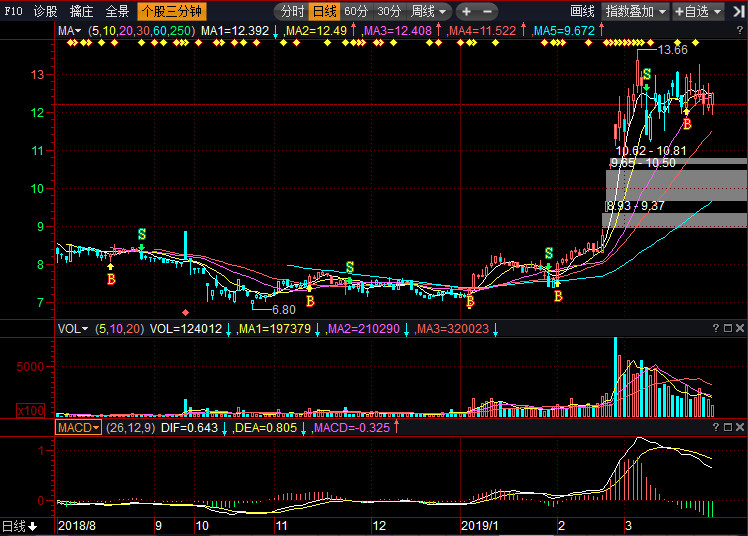
Task: Zoom out the chart with the minus button
Action: (488, 11)
